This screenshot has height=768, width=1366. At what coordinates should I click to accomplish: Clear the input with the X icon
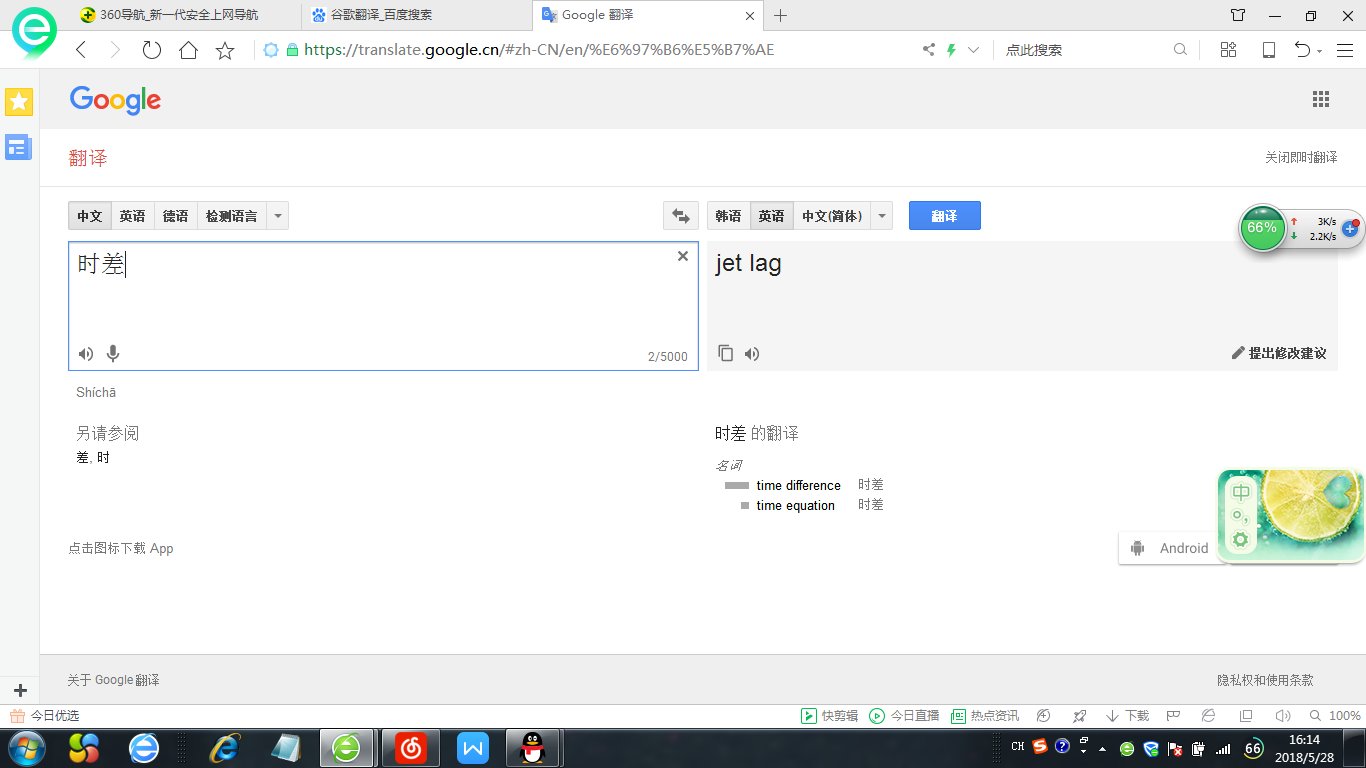[683, 256]
